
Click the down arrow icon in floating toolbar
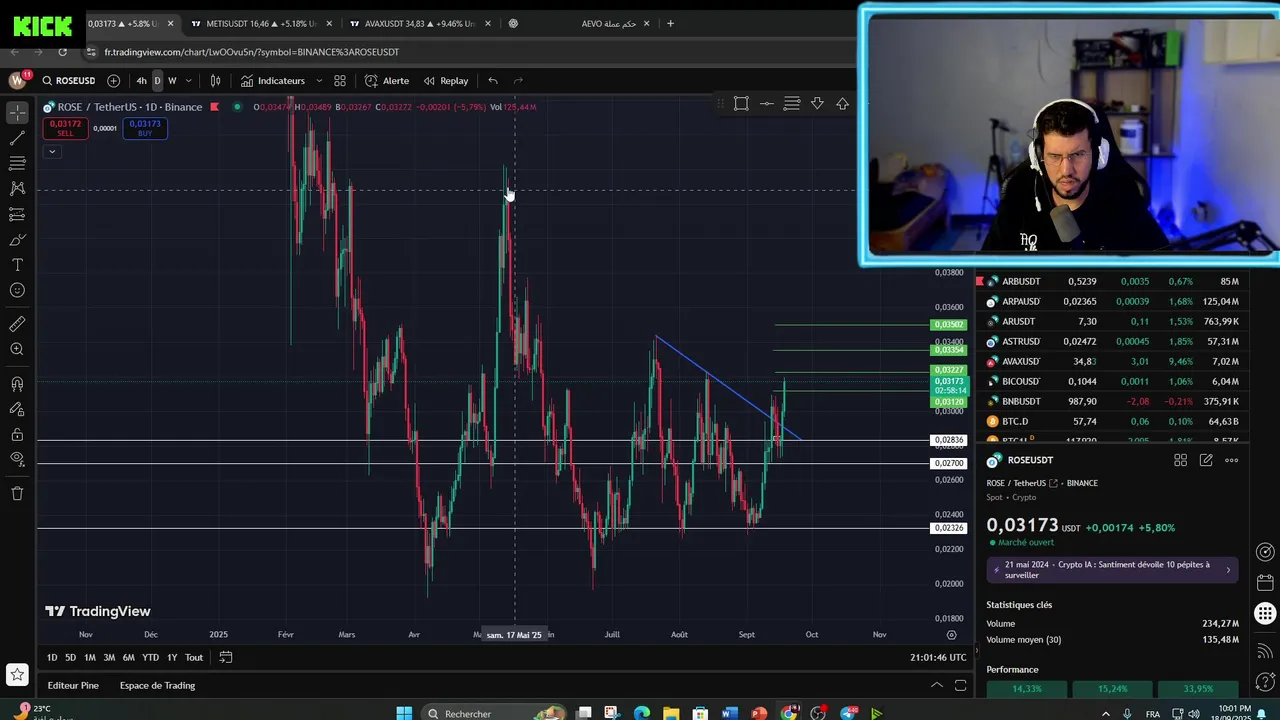pyautogui.click(x=817, y=103)
